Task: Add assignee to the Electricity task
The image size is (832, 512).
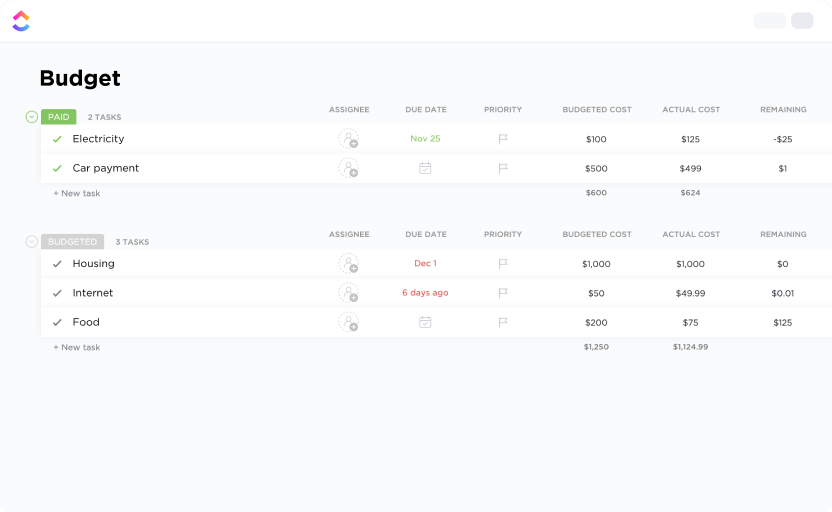Action: pyautogui.click(x=348, y=139)
